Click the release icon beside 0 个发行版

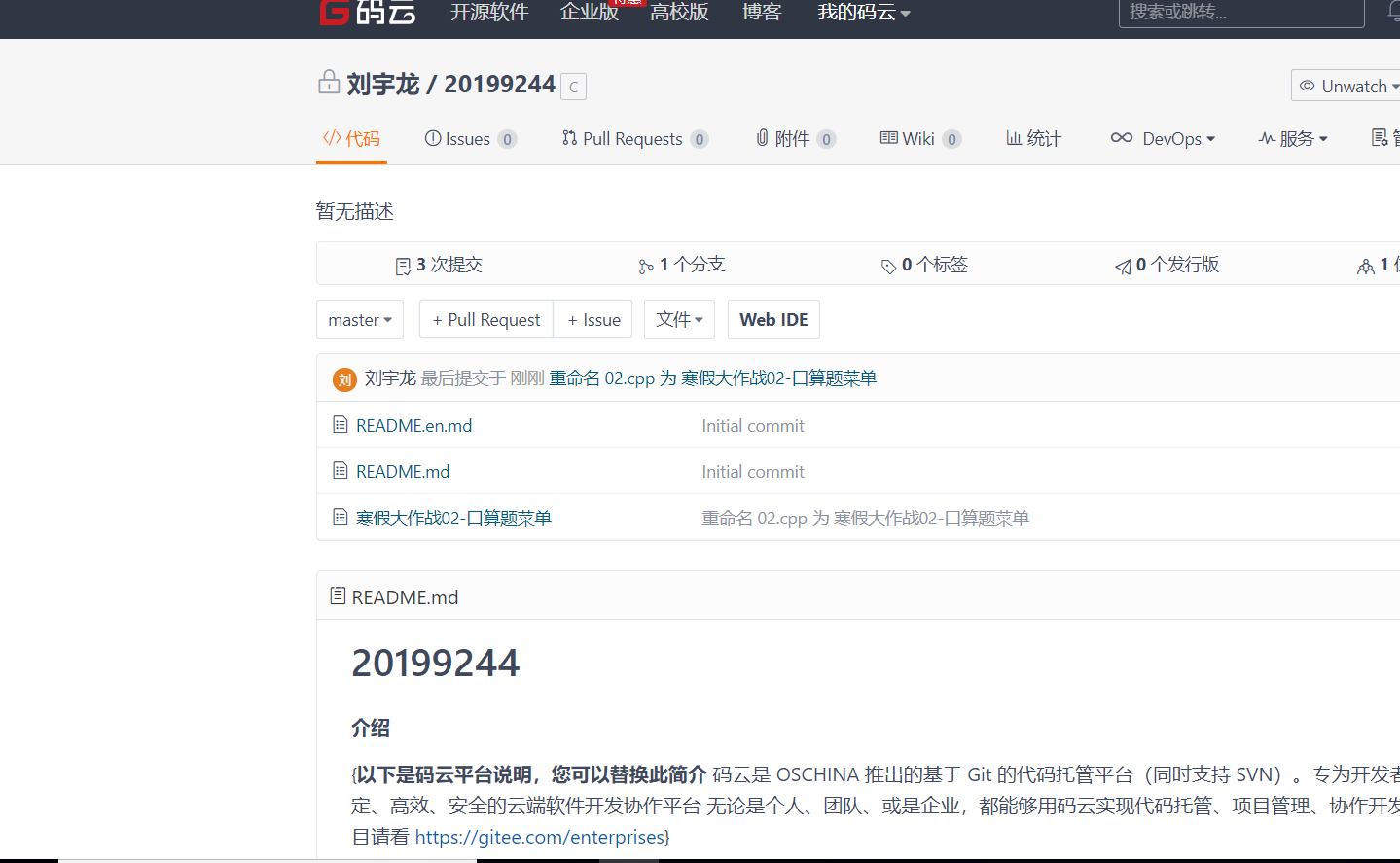tap(1123, 266)
